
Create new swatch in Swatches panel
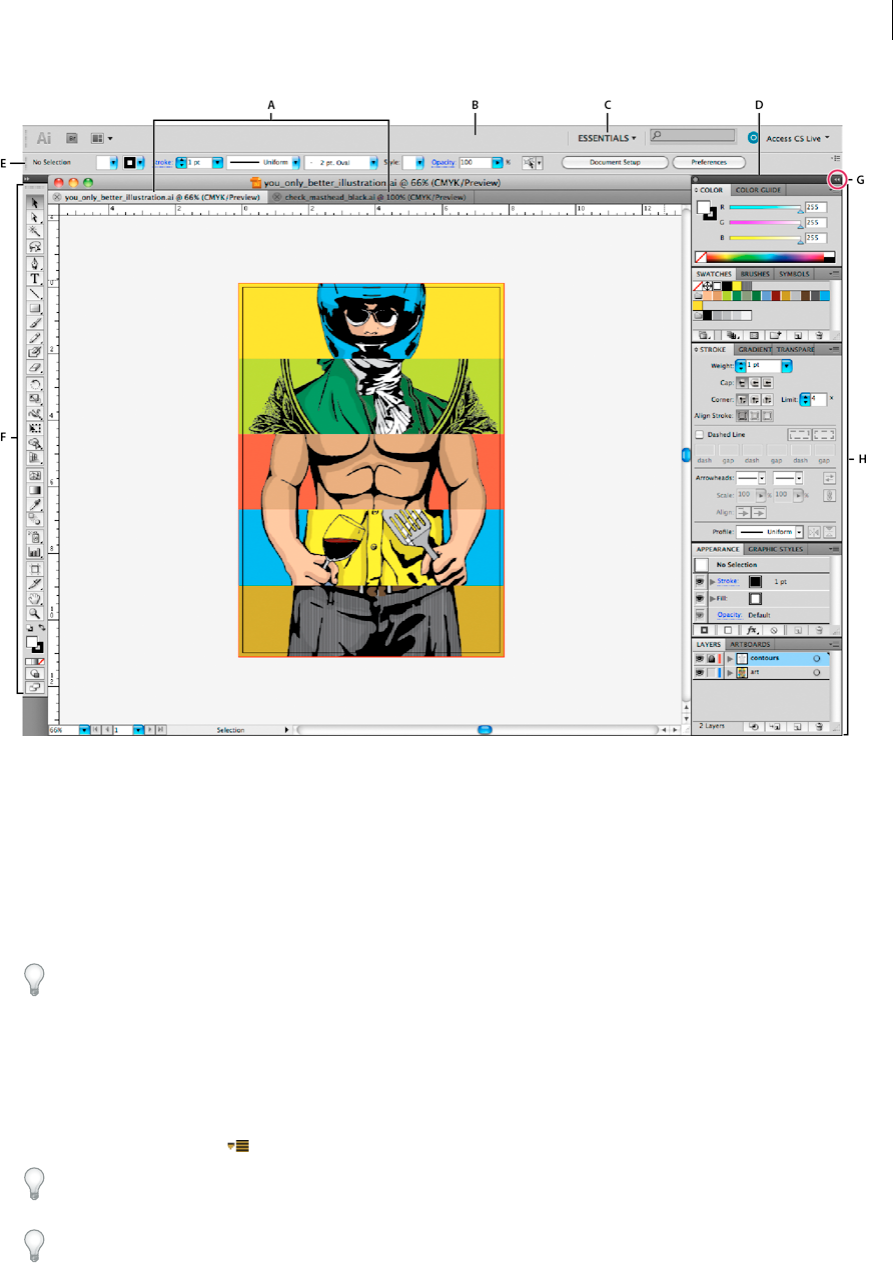[x=798, y=335]
